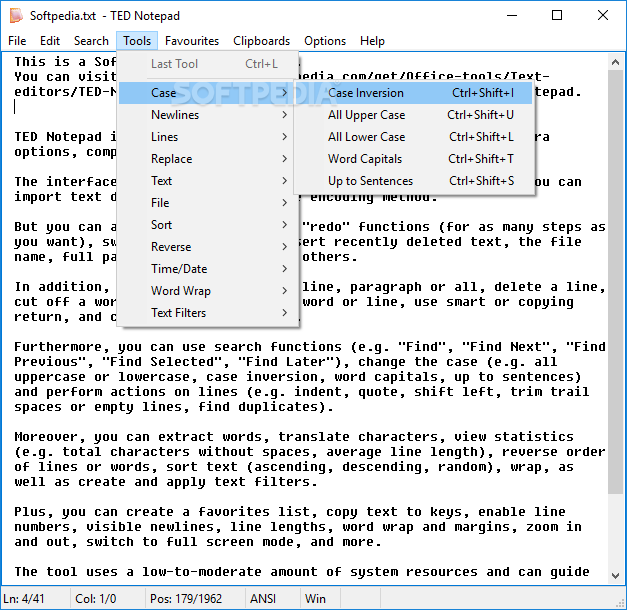Image resolution: width=627 pixels, height=610 pixels.
Task: Select the Case submenu entry
Action: (x=207, y=93)
